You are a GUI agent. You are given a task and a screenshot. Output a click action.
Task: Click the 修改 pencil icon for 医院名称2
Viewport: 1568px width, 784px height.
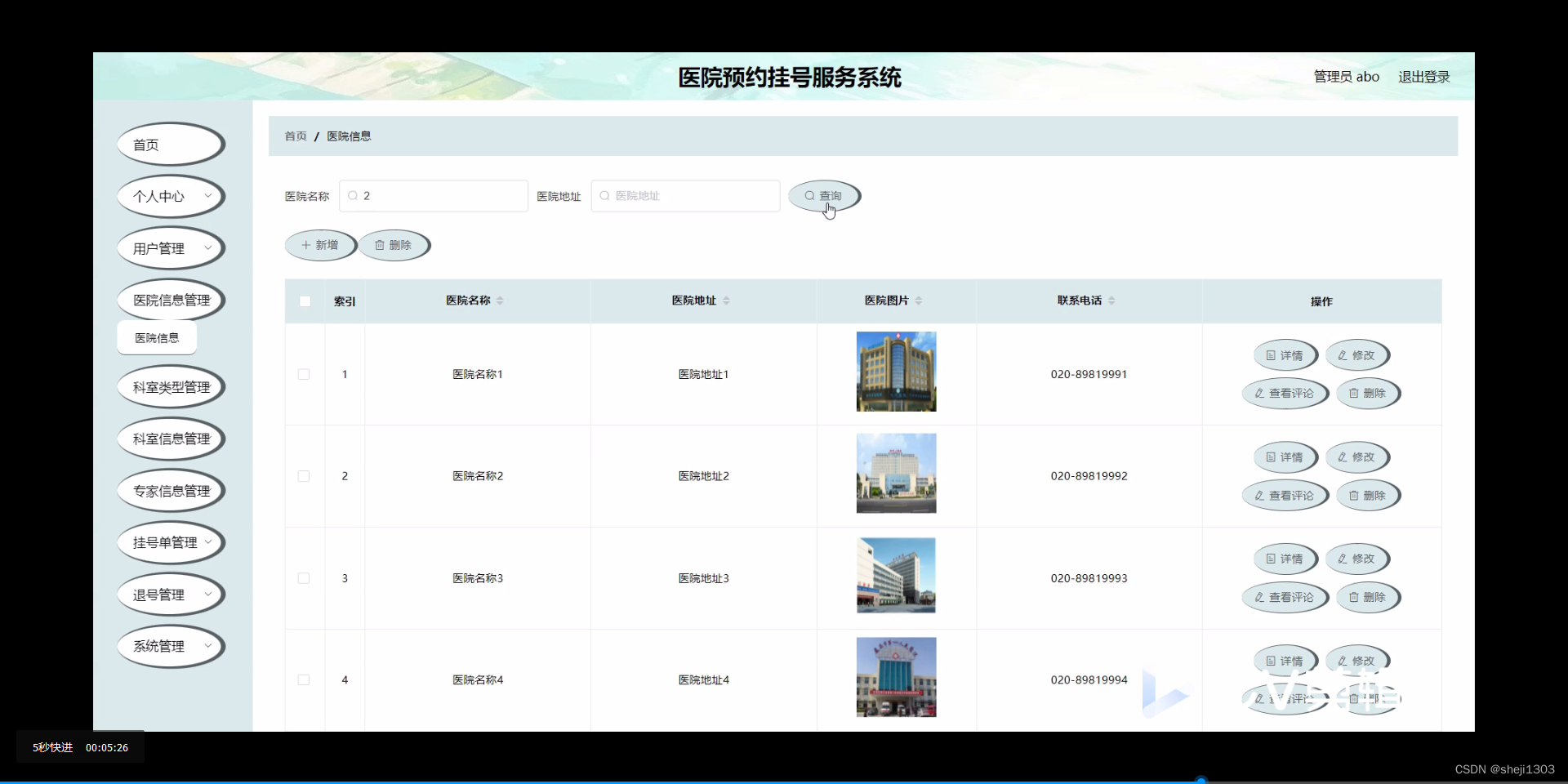1342,457
